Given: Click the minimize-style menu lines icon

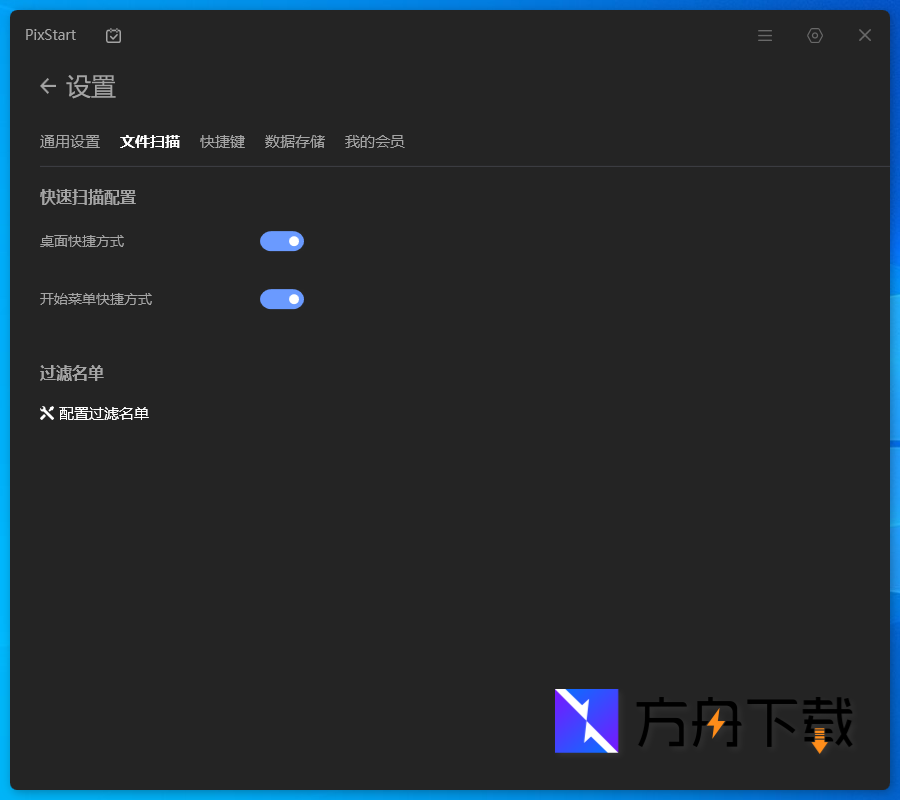Looking at the screenshot, I should (x=765, y=35).
